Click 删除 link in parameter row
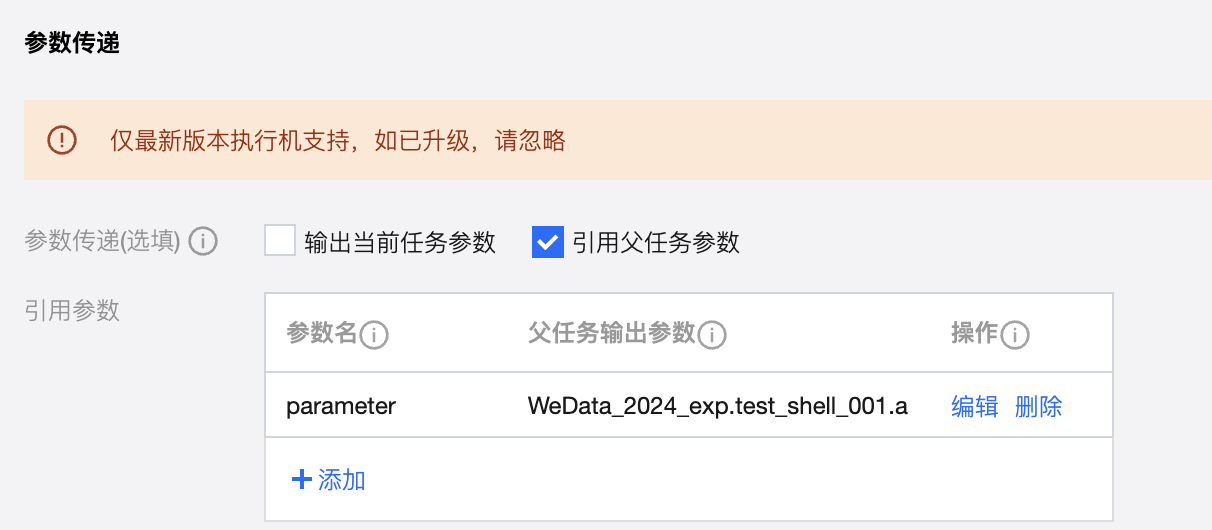The height and width of the screenshot is (530, 1212). (x=1038, y=406)
